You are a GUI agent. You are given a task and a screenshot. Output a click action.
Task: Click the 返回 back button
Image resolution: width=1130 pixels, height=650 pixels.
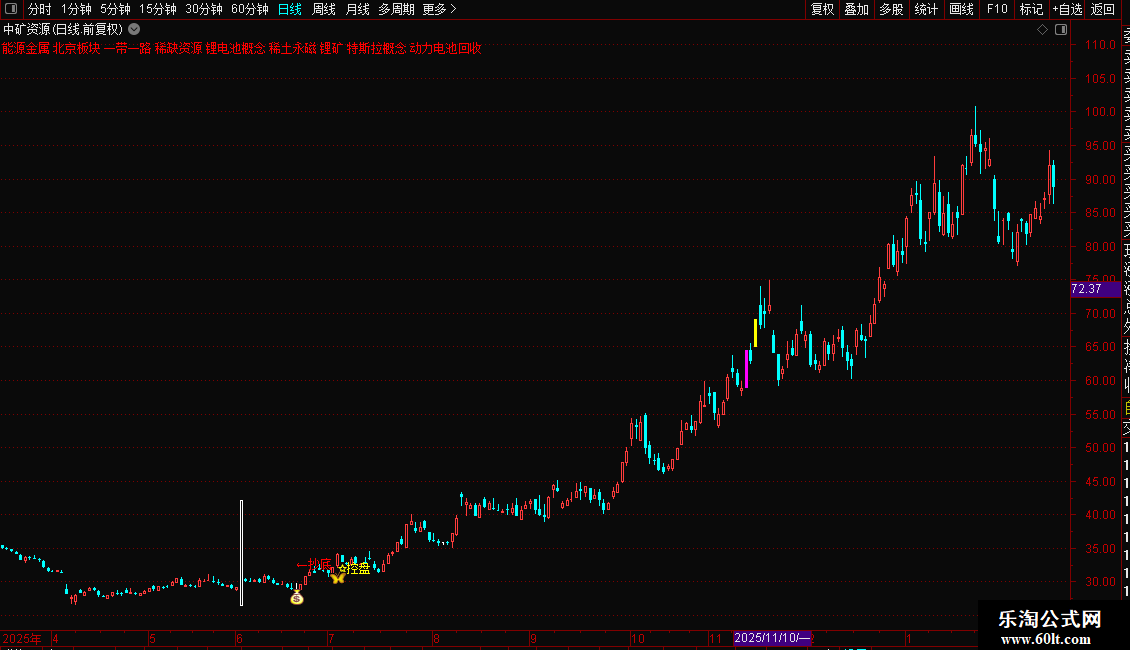tap(1103, 9)
